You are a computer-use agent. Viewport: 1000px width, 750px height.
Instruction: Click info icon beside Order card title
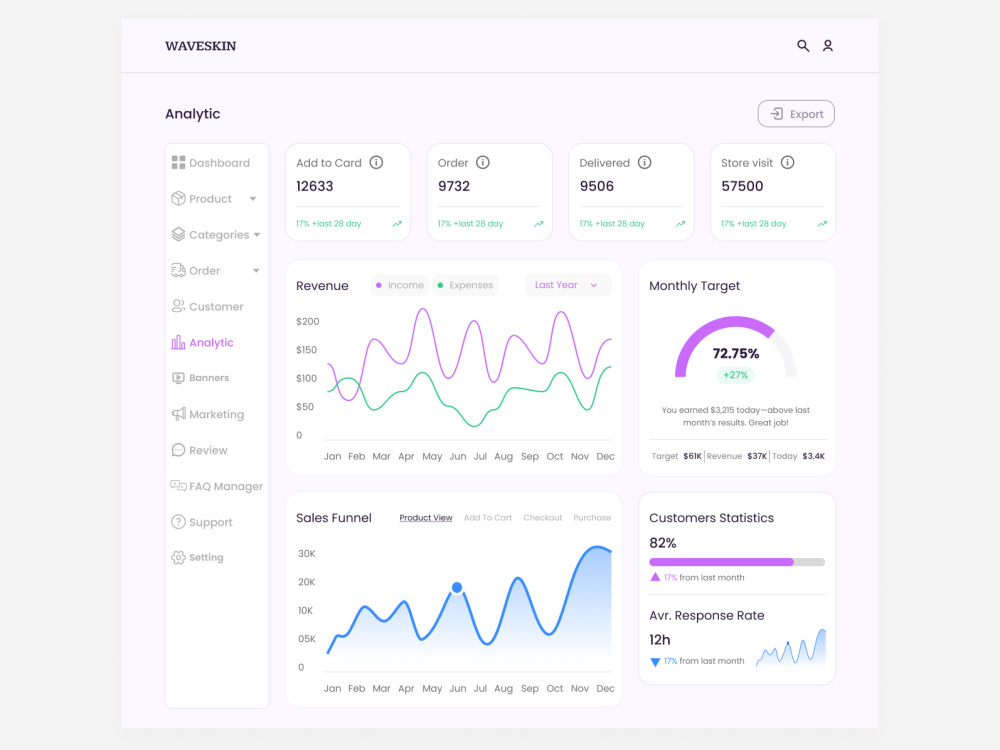[483, 163]
